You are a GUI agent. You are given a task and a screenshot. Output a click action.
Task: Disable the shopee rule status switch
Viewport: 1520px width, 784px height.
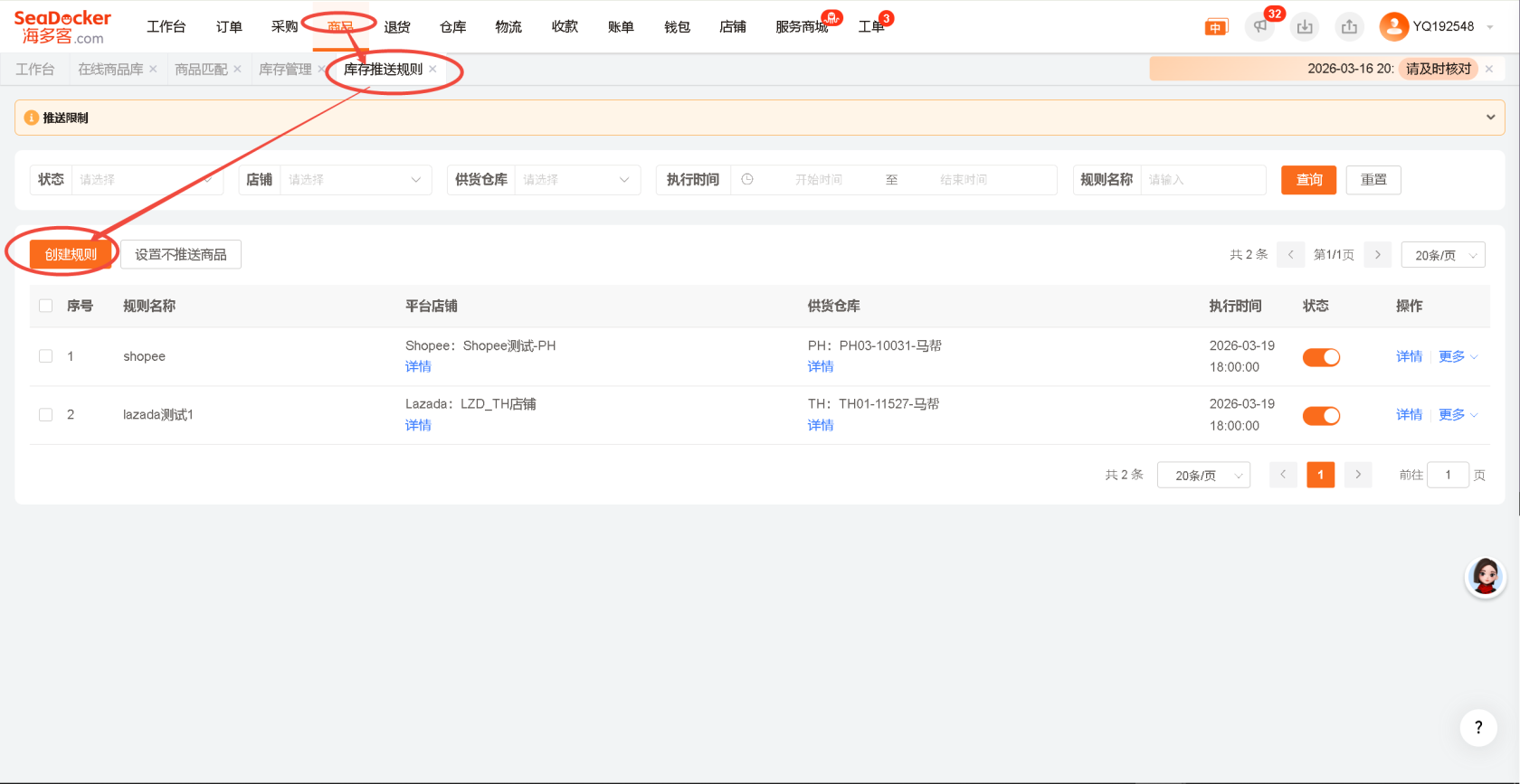click(1321, 357)
